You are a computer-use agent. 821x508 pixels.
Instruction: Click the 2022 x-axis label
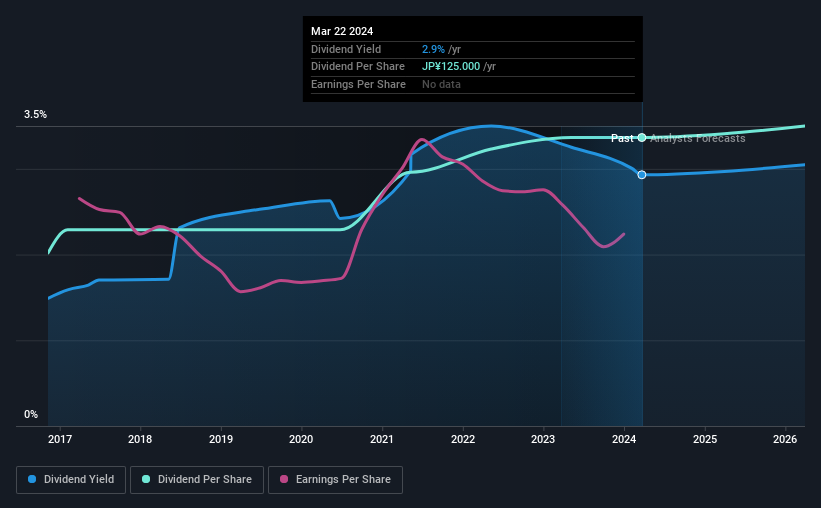click(463, 439)
